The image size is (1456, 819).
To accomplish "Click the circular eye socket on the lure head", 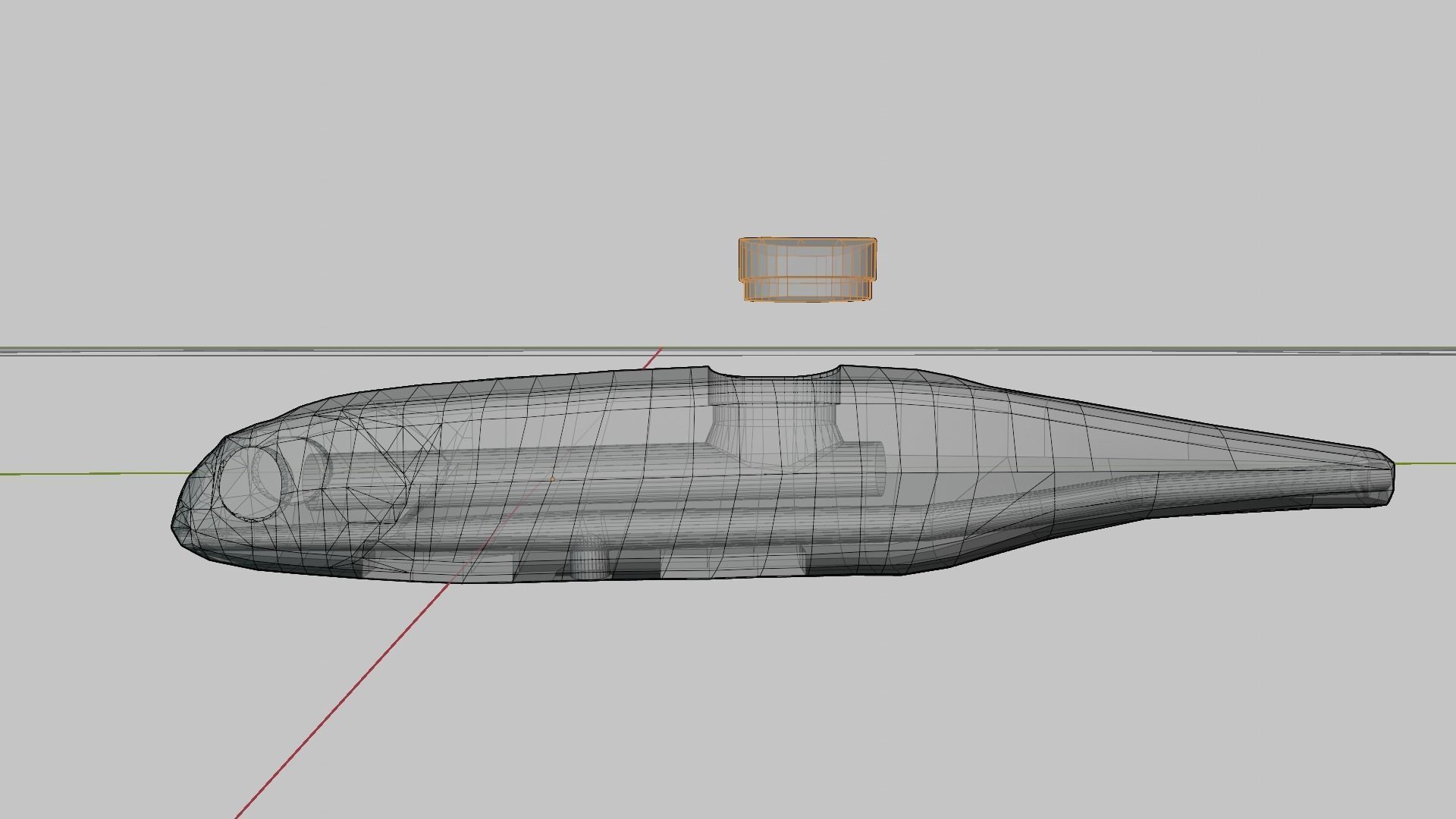I will point(250,482).
